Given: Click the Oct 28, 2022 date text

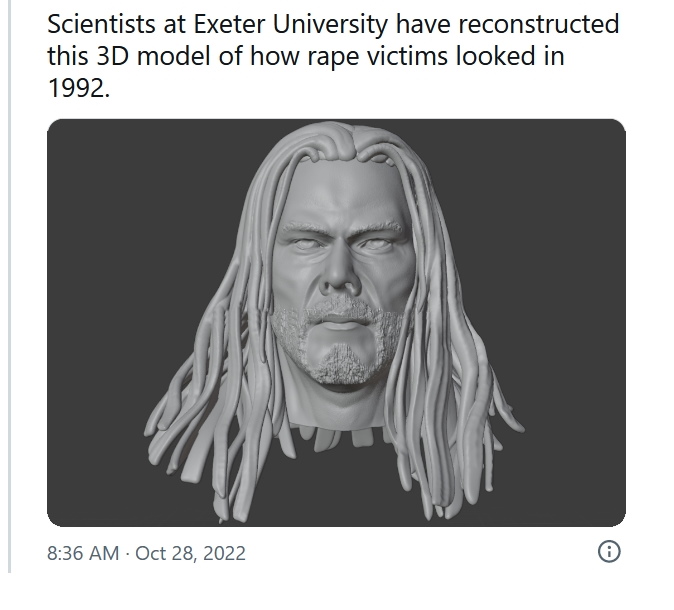Looking at the screenshot, I should (x=190, y=553).
